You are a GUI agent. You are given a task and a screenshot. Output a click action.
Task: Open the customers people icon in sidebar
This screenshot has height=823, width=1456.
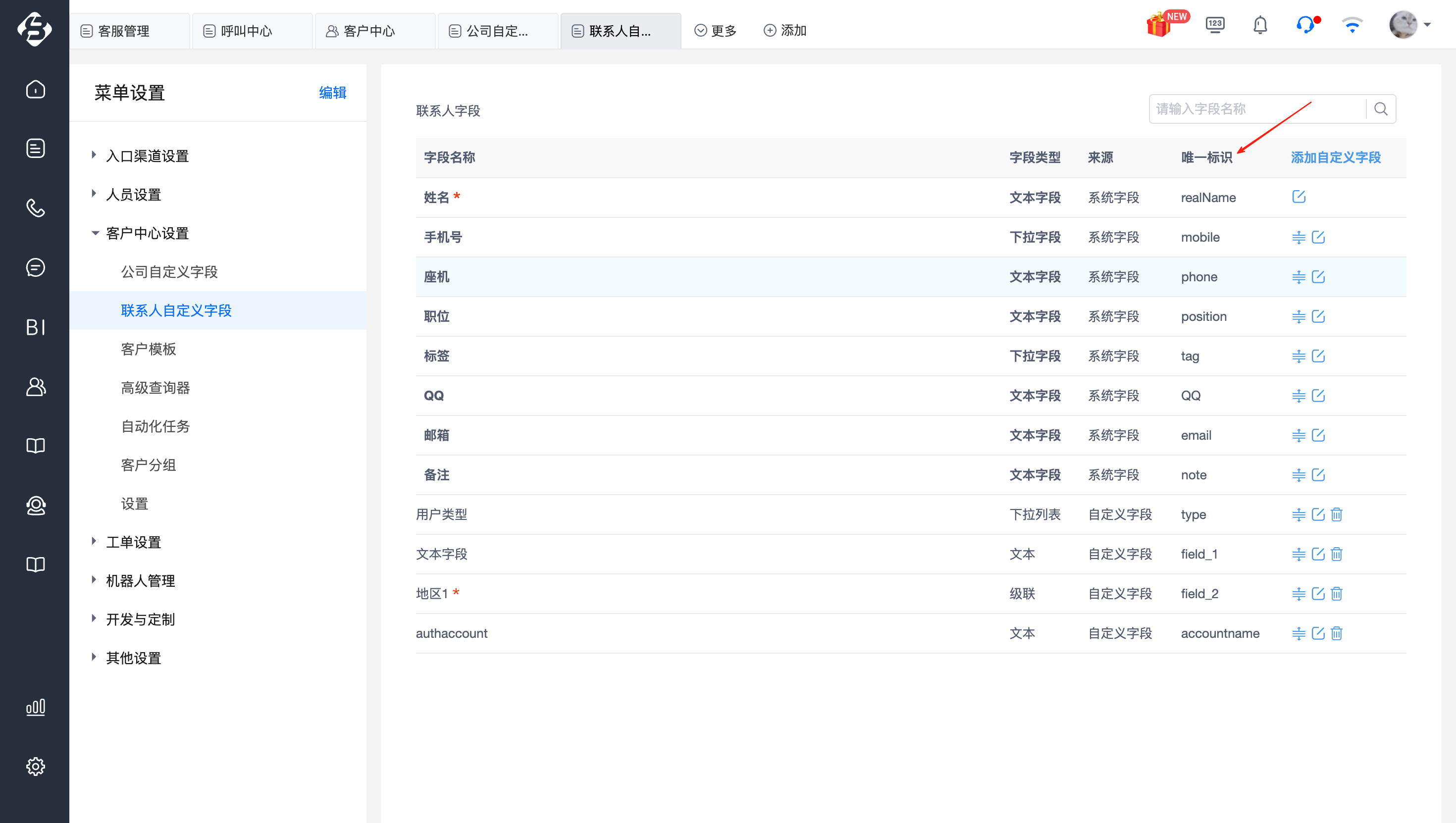(x=35, y=387)
